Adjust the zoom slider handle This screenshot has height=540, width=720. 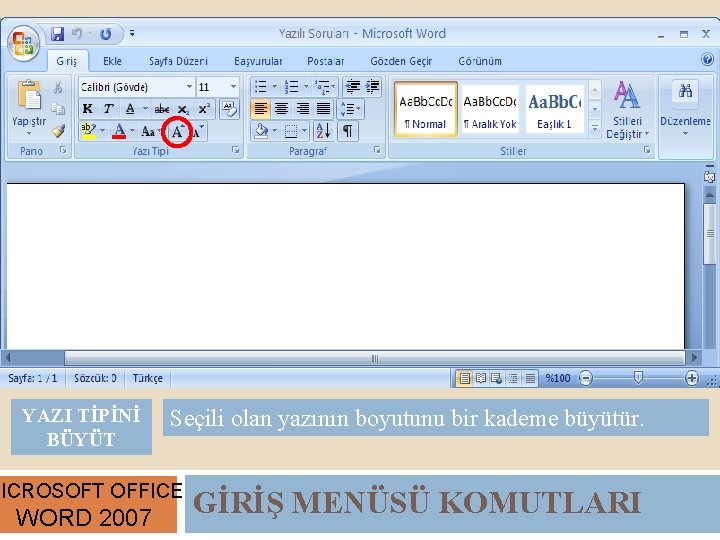pos(638,377)
